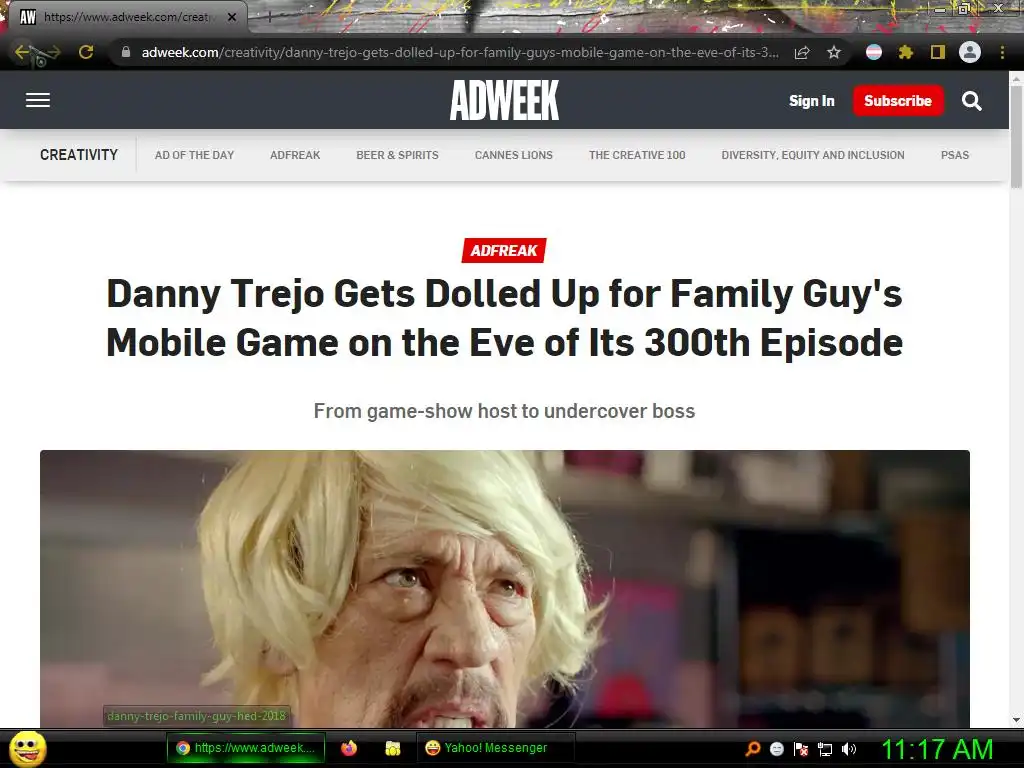Open the Ad of the Day section
This screenshot has width=1024, height=768.
click(x=195, y=155)
